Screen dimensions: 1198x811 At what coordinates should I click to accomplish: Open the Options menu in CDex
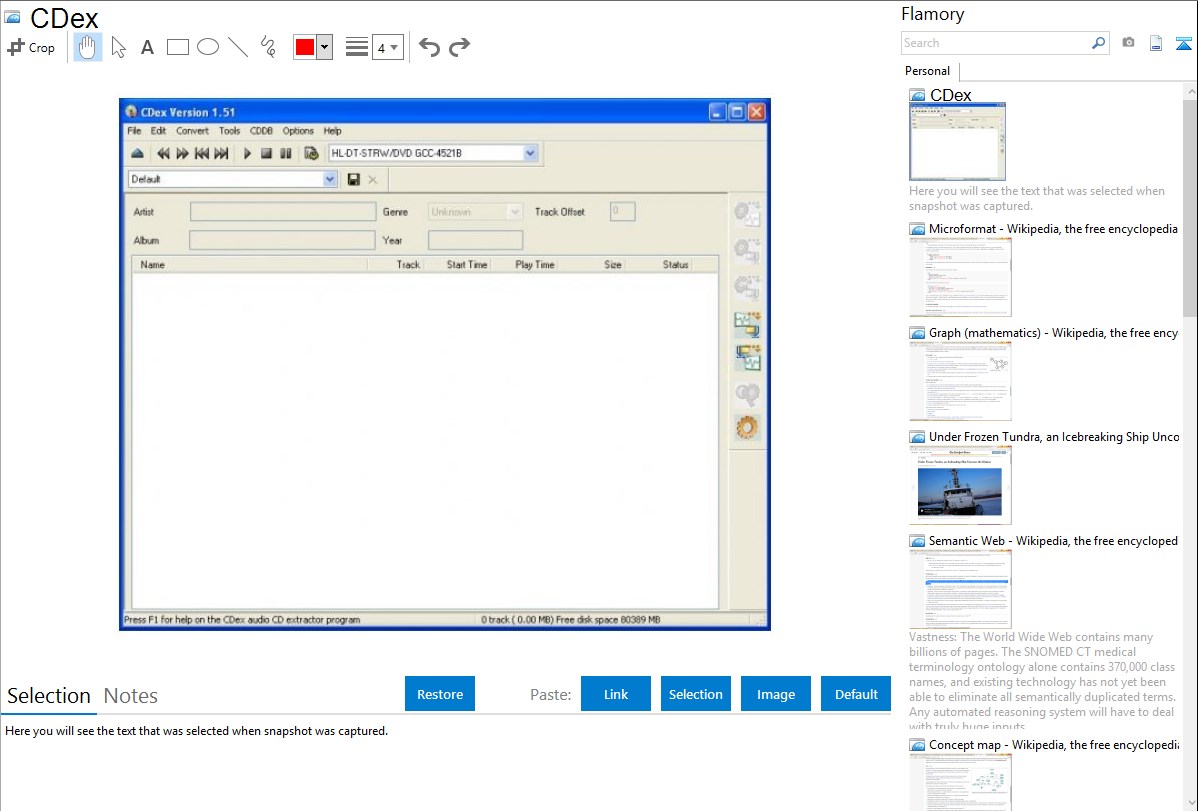[298, 131]
